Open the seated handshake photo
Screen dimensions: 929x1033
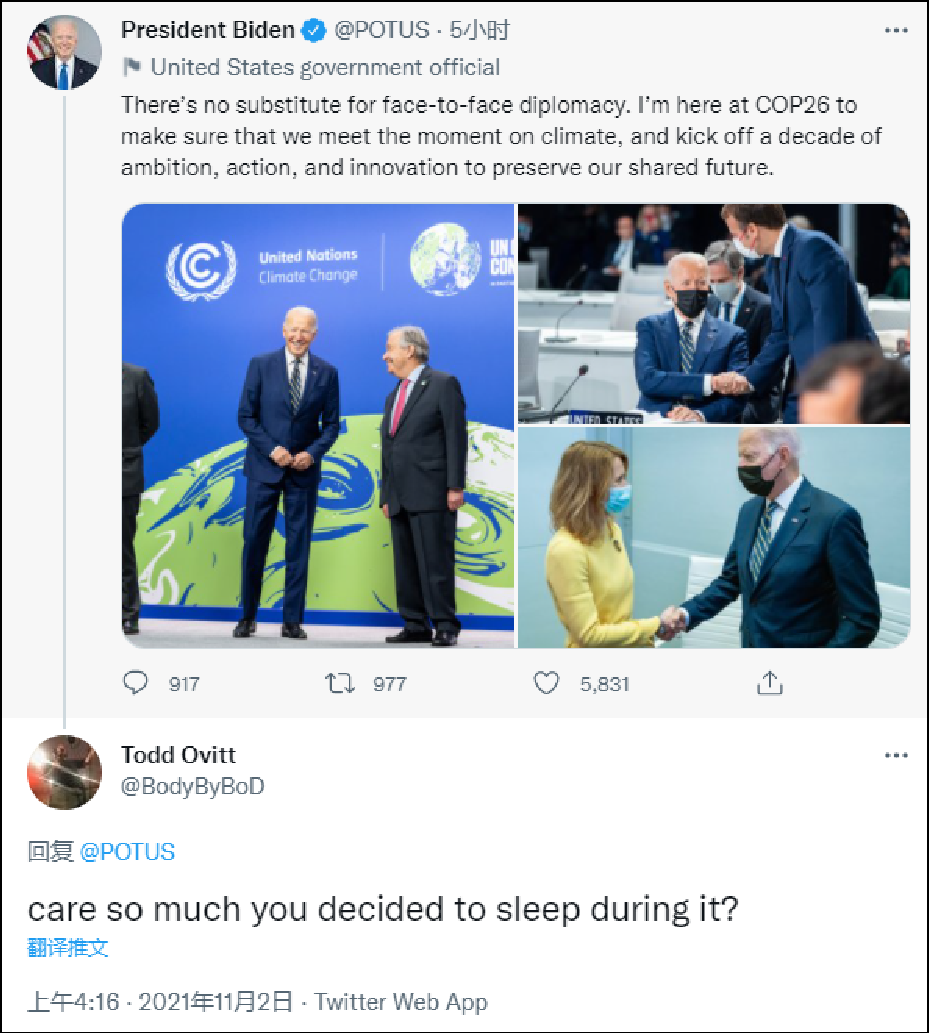pyautogui.click(x=713, y=313)
